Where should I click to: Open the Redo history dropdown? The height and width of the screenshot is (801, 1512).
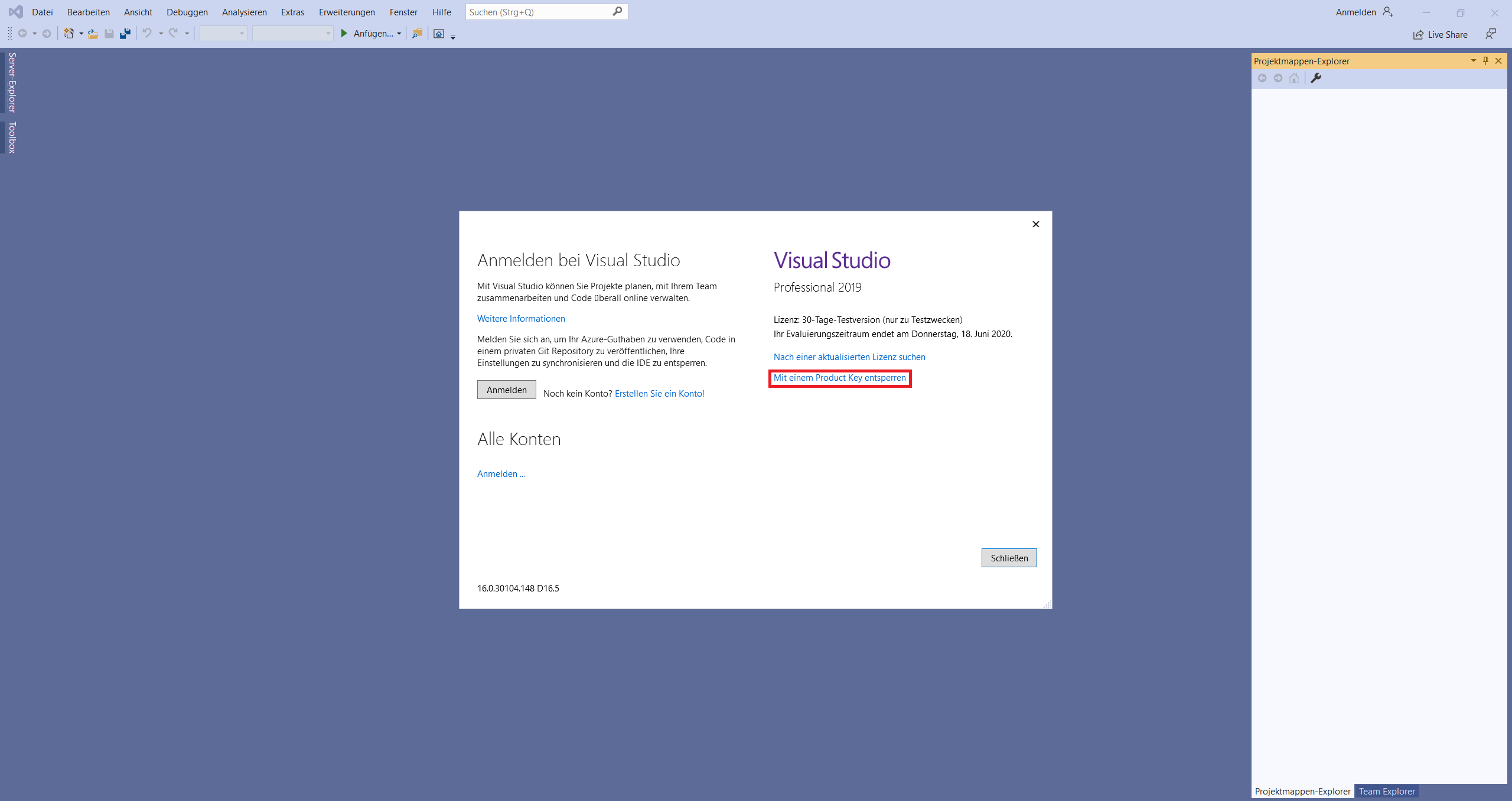point(187,34)
